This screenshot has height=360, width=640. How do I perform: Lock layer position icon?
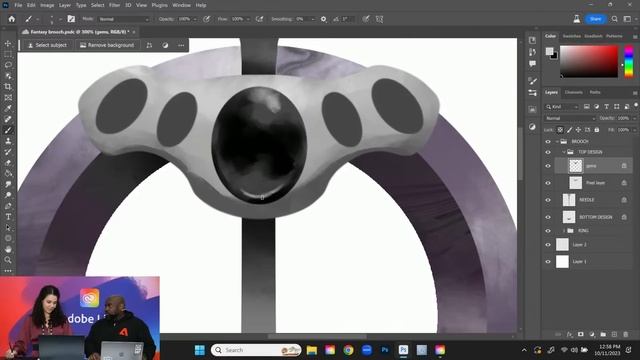pos(578,130)
